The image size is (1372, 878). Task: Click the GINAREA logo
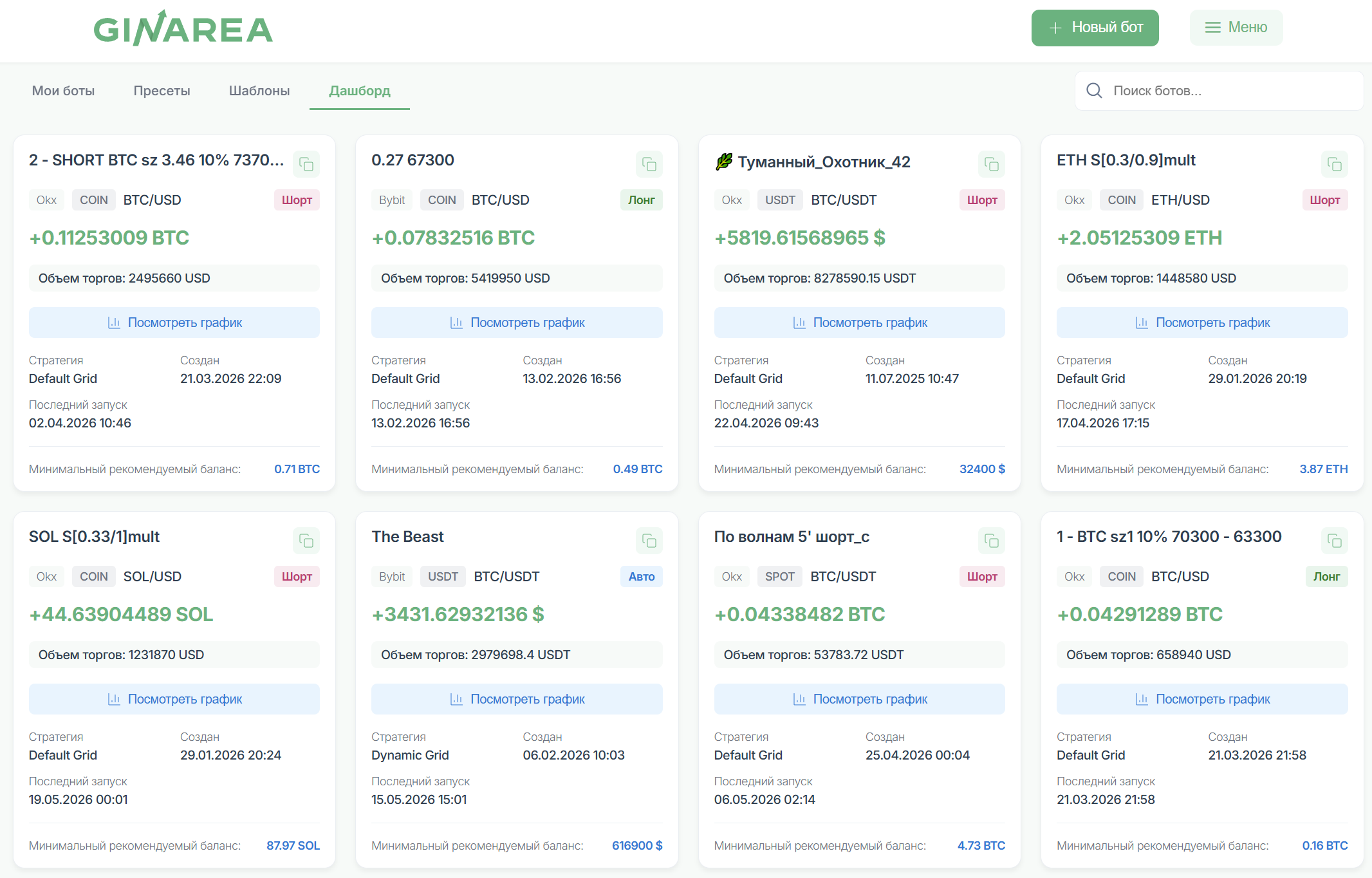click(183, 28)
